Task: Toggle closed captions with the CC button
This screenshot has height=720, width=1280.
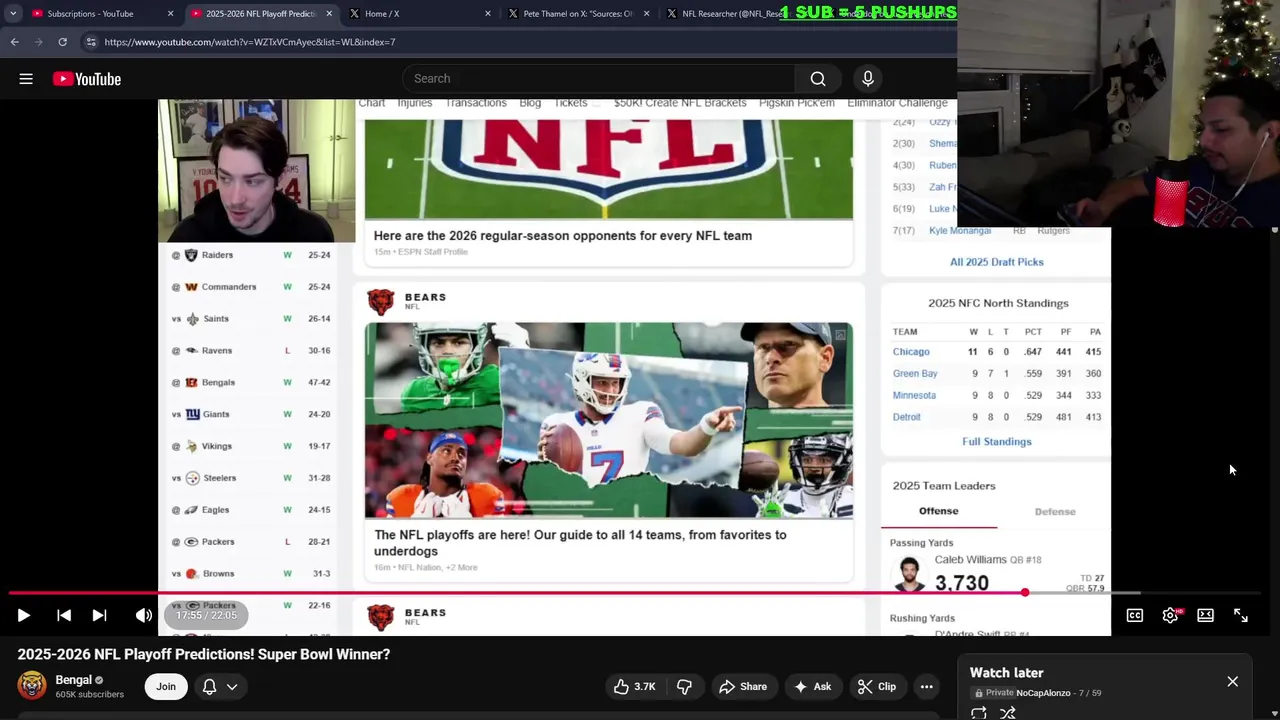Action: pyautogui.click(x=1135, y=616)
